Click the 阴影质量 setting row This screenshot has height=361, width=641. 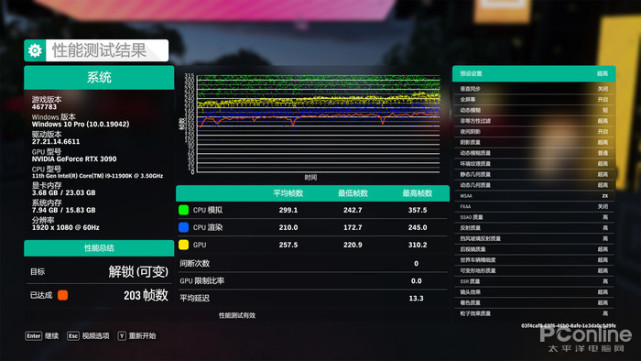coord(533,142)
